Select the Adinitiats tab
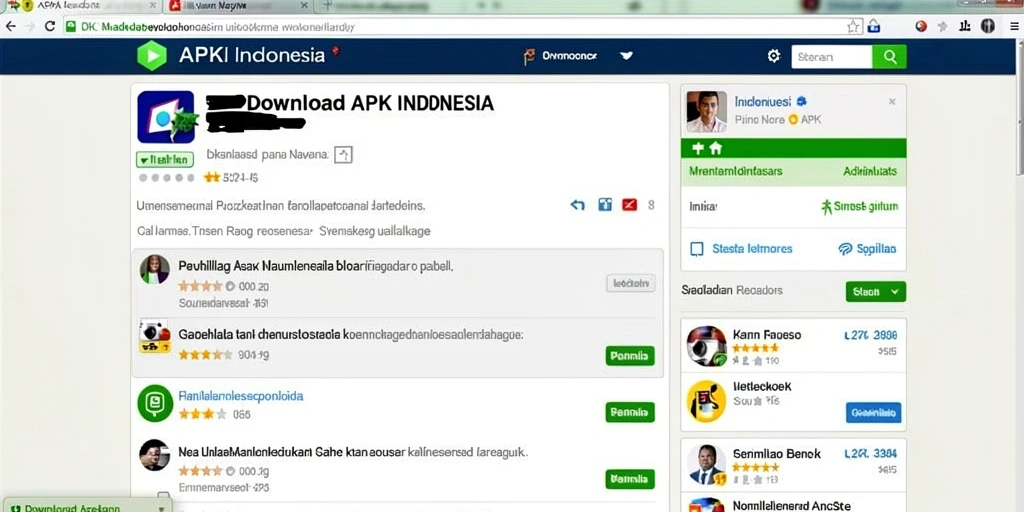Viewport: 1024px width, 512px height. pyautogui.click(x=870, y=171)
